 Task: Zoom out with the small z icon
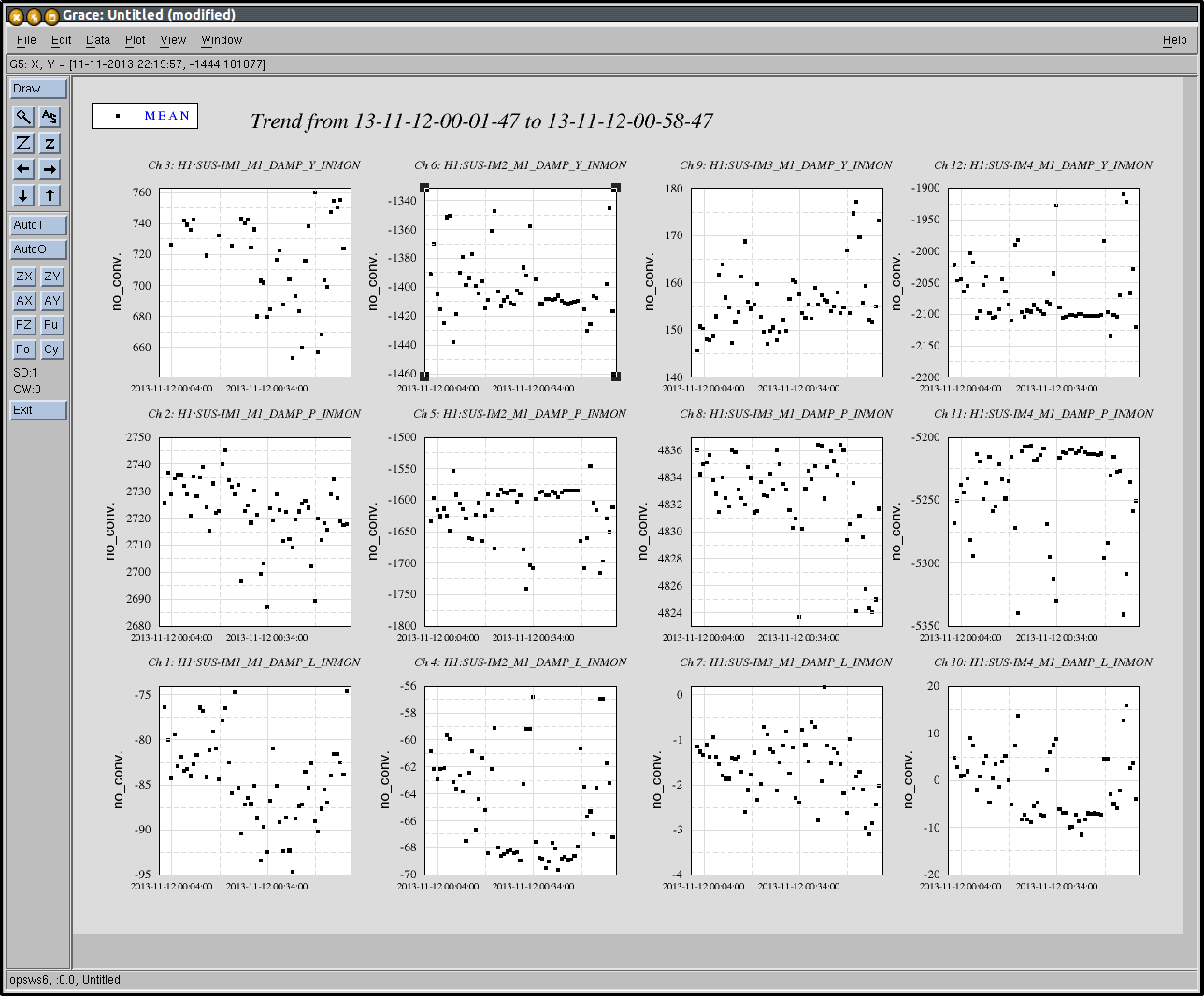[50, 143]
